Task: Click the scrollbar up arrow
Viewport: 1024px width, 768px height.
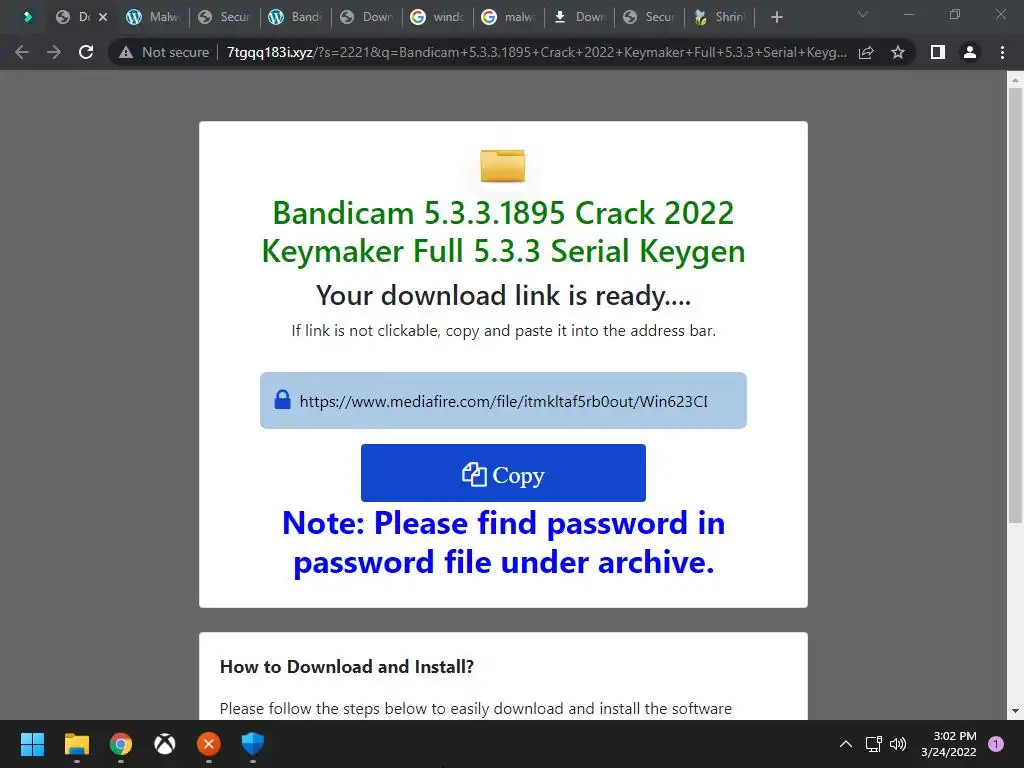Action: coord(1015,80)
